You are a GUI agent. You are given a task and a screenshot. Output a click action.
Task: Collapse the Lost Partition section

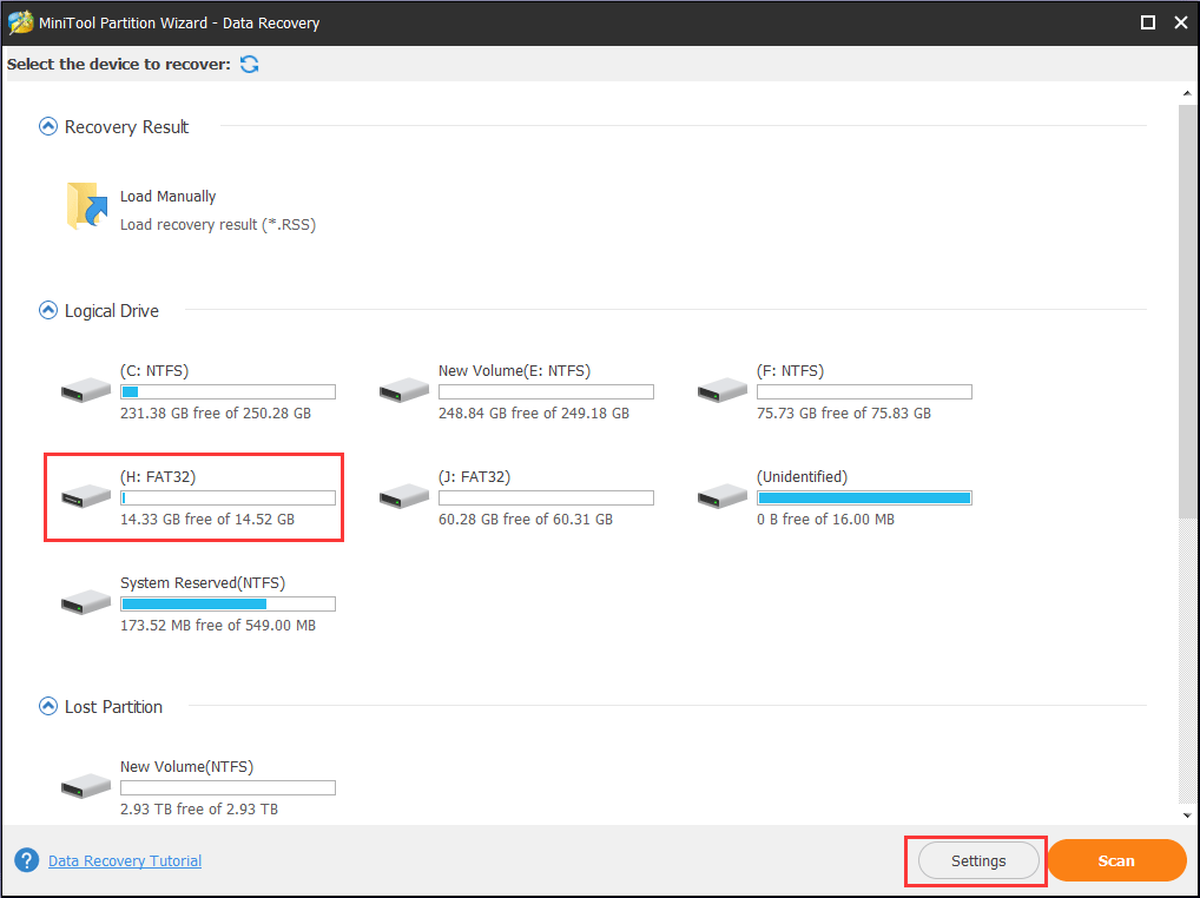click(x=48, y=707)
